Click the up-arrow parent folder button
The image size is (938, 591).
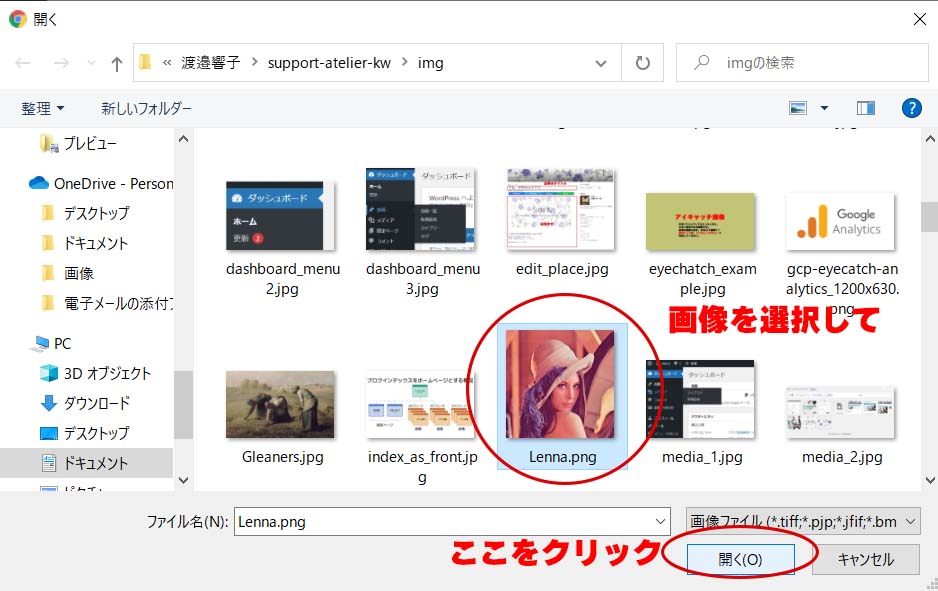click(x=117, y=64)
